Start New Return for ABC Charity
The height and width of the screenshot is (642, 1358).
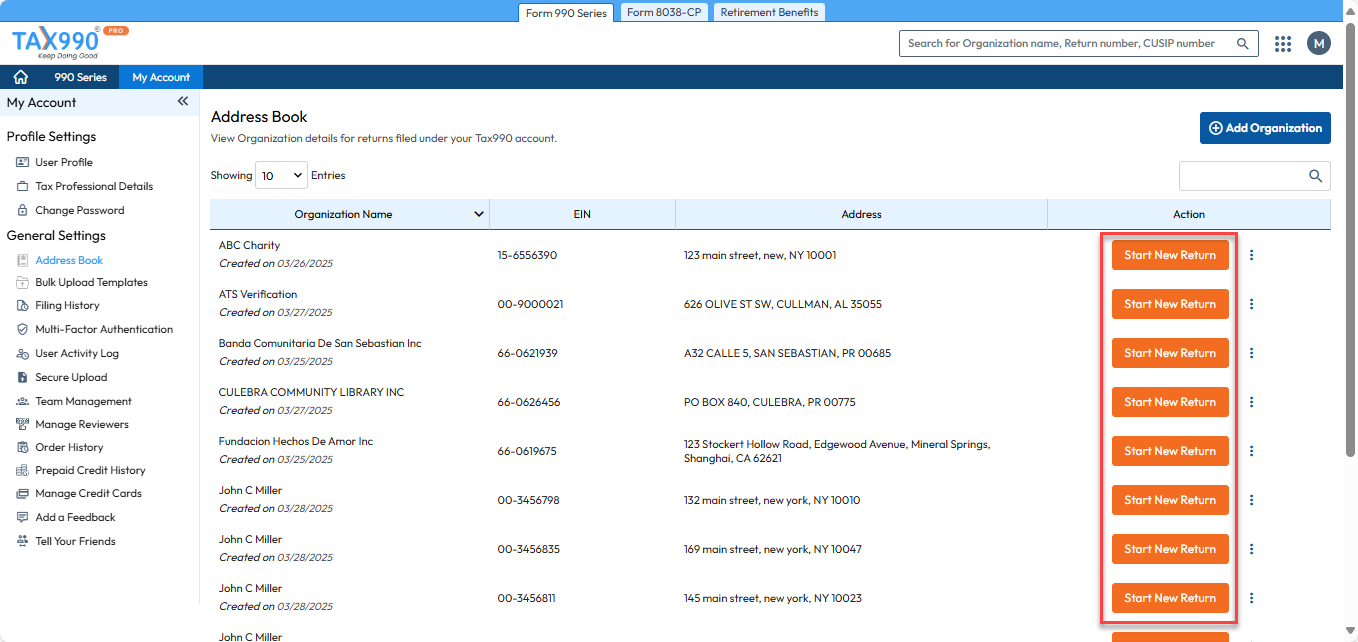click(1170, 255)
